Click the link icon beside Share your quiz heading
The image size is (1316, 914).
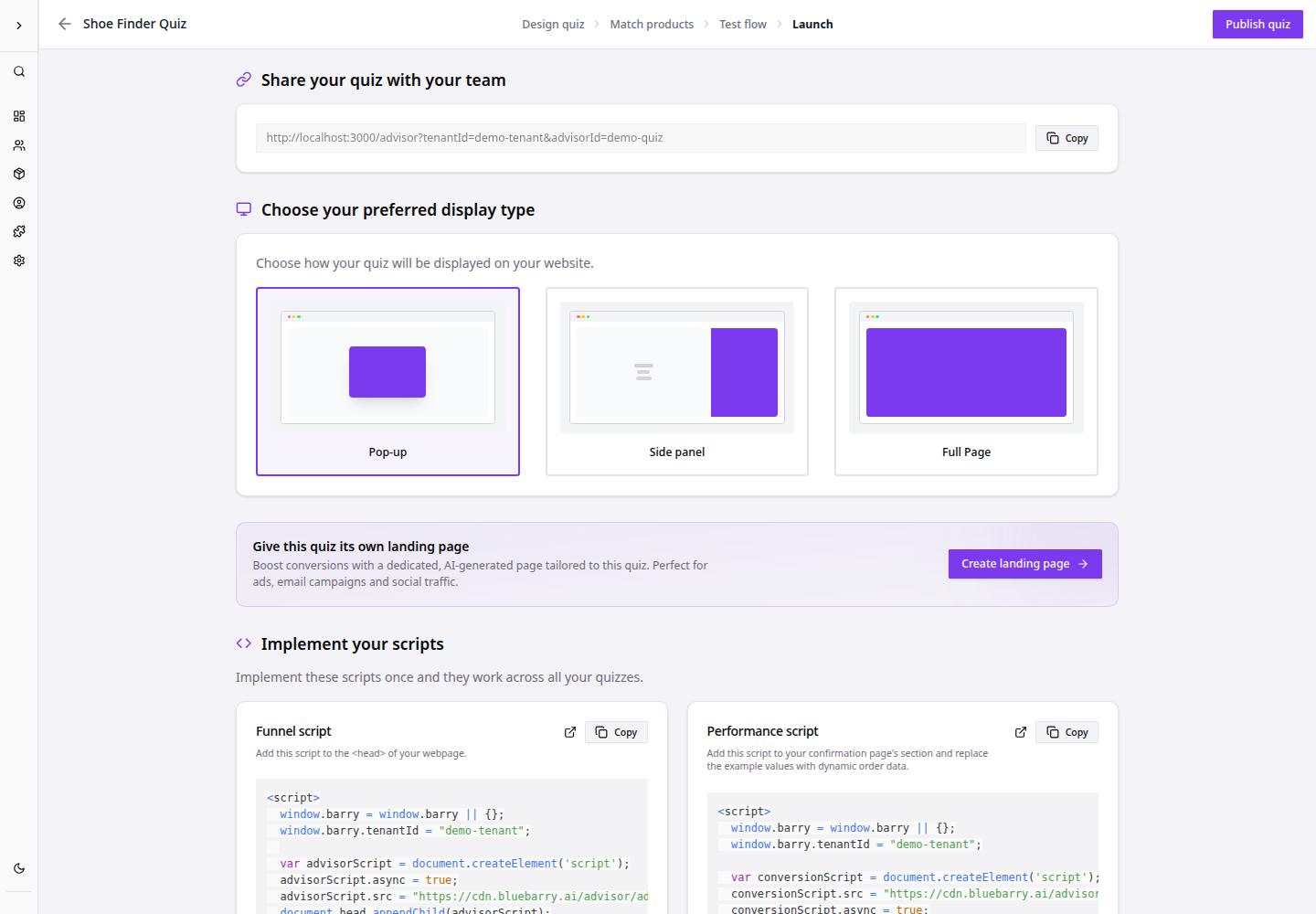(244, 80)
